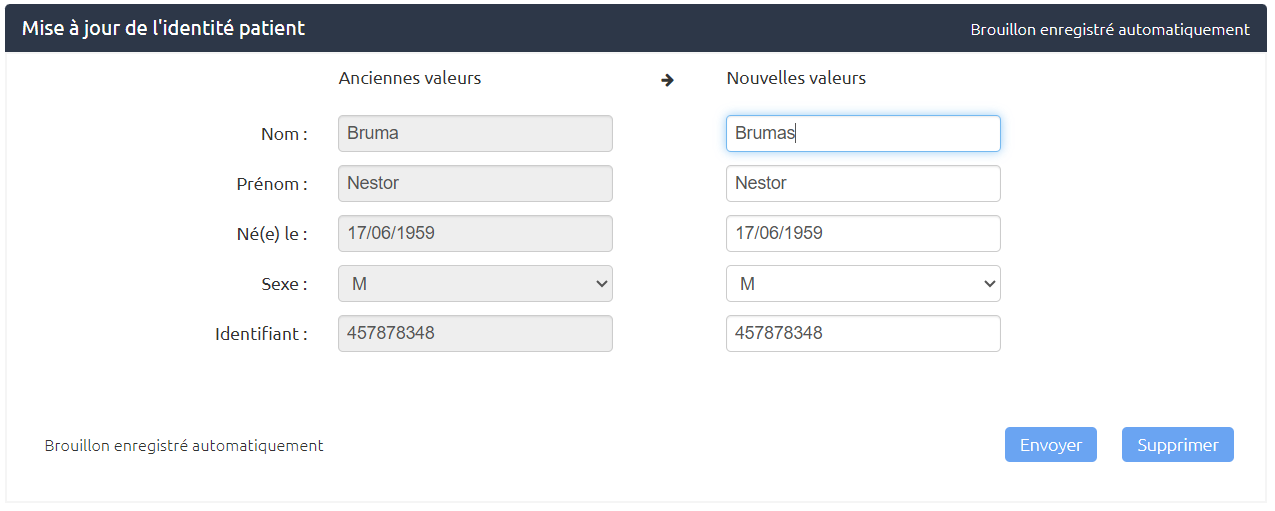Click the Sexe : label
Viewport: 1275px width, 511px height.
(284, 284)
